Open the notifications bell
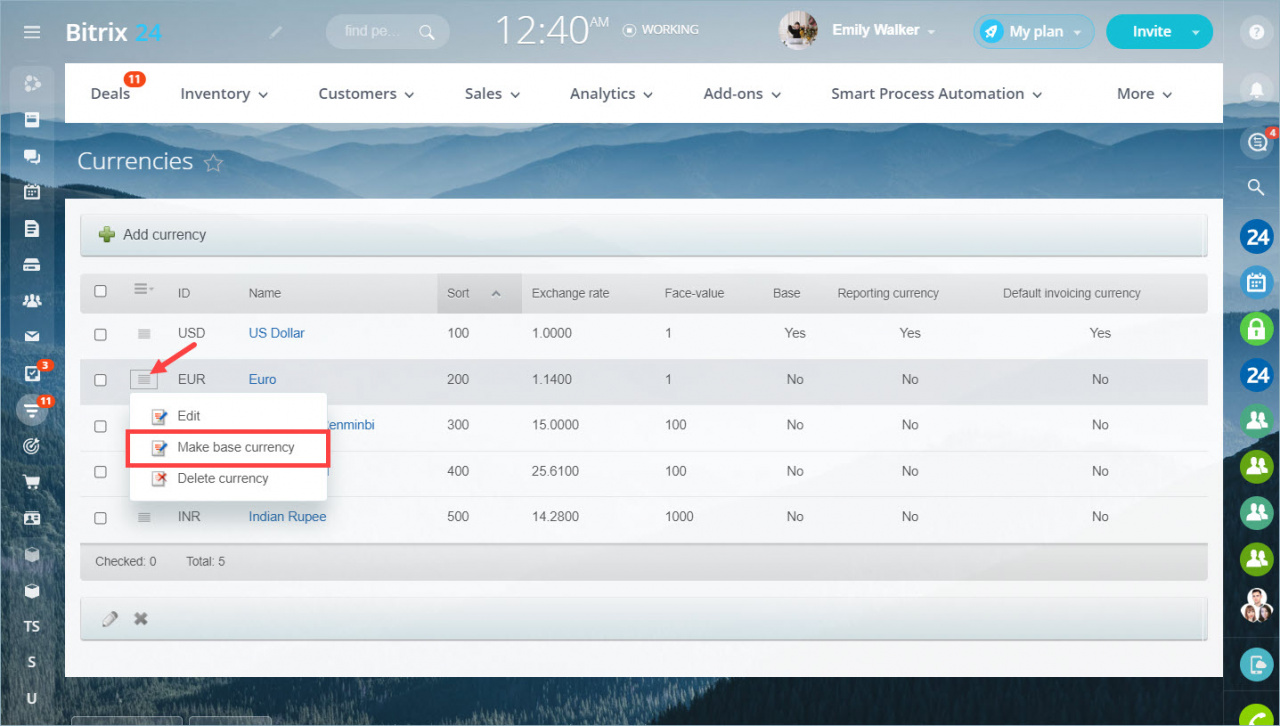1280x726 pixels. pos(1256,90)
